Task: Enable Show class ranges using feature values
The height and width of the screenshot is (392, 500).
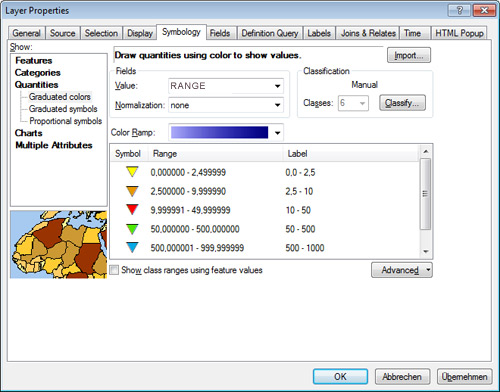Action: pyautogui.click(x=114, y=270)
